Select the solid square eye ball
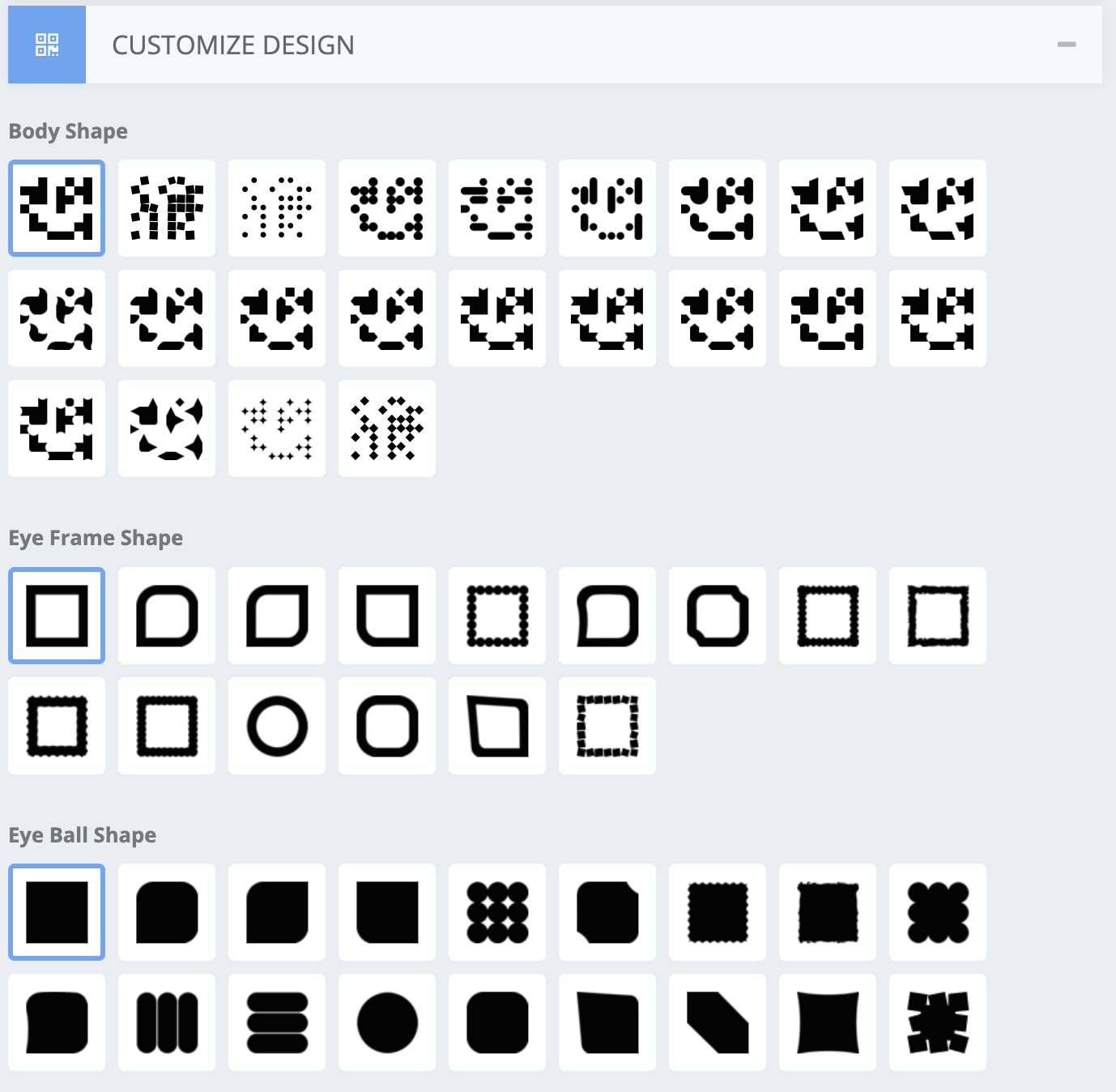Viewport: 1116px width, 1092px height. tap(57, 912)
